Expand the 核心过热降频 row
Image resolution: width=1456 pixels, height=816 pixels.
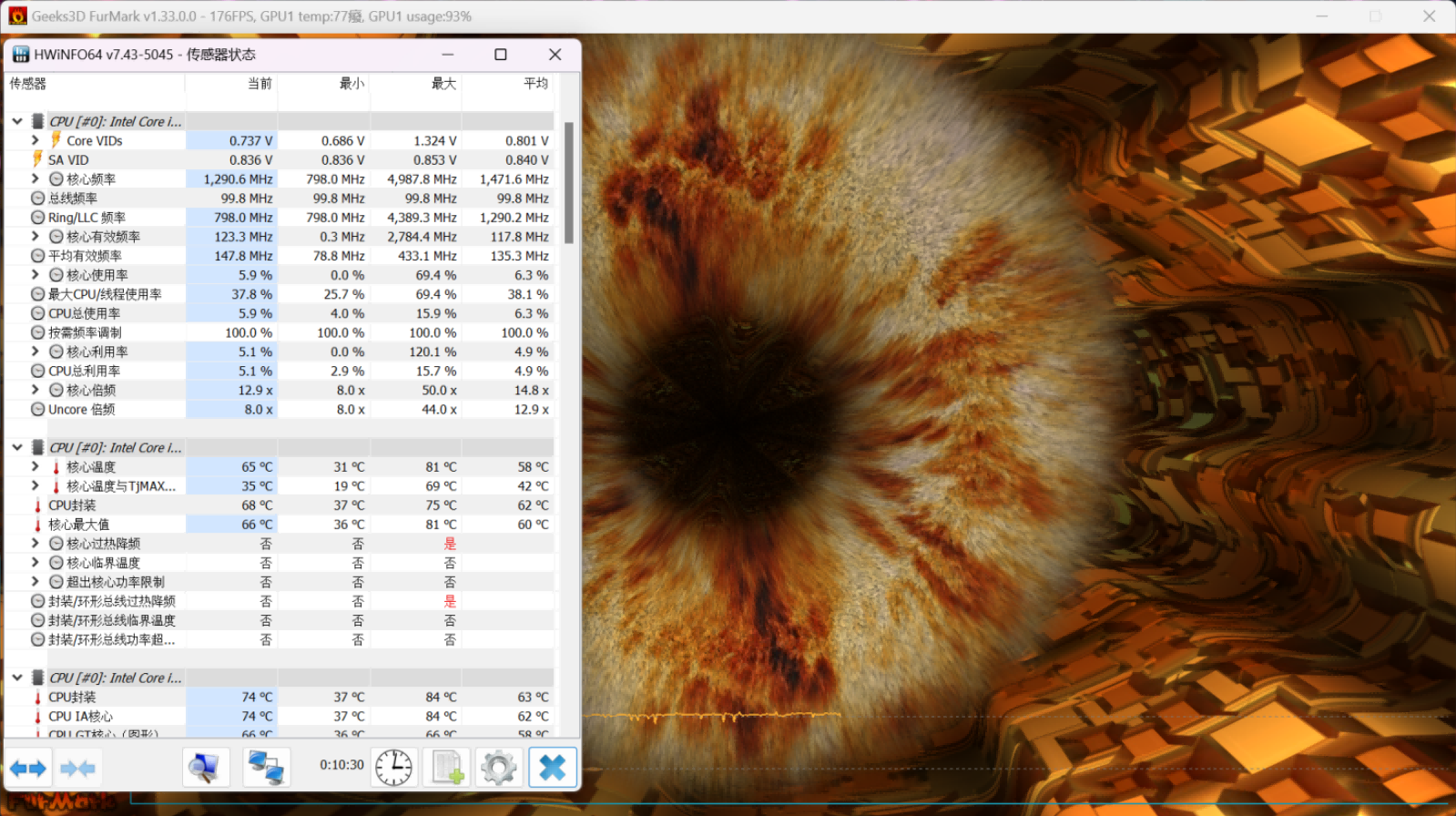coord(36,544)
